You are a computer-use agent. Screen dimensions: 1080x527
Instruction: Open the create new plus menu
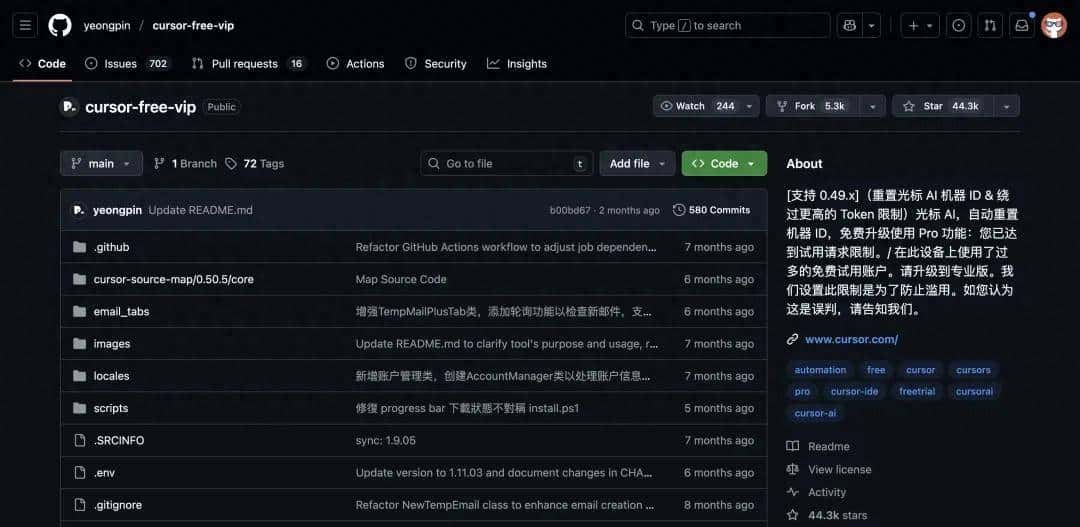920,25
